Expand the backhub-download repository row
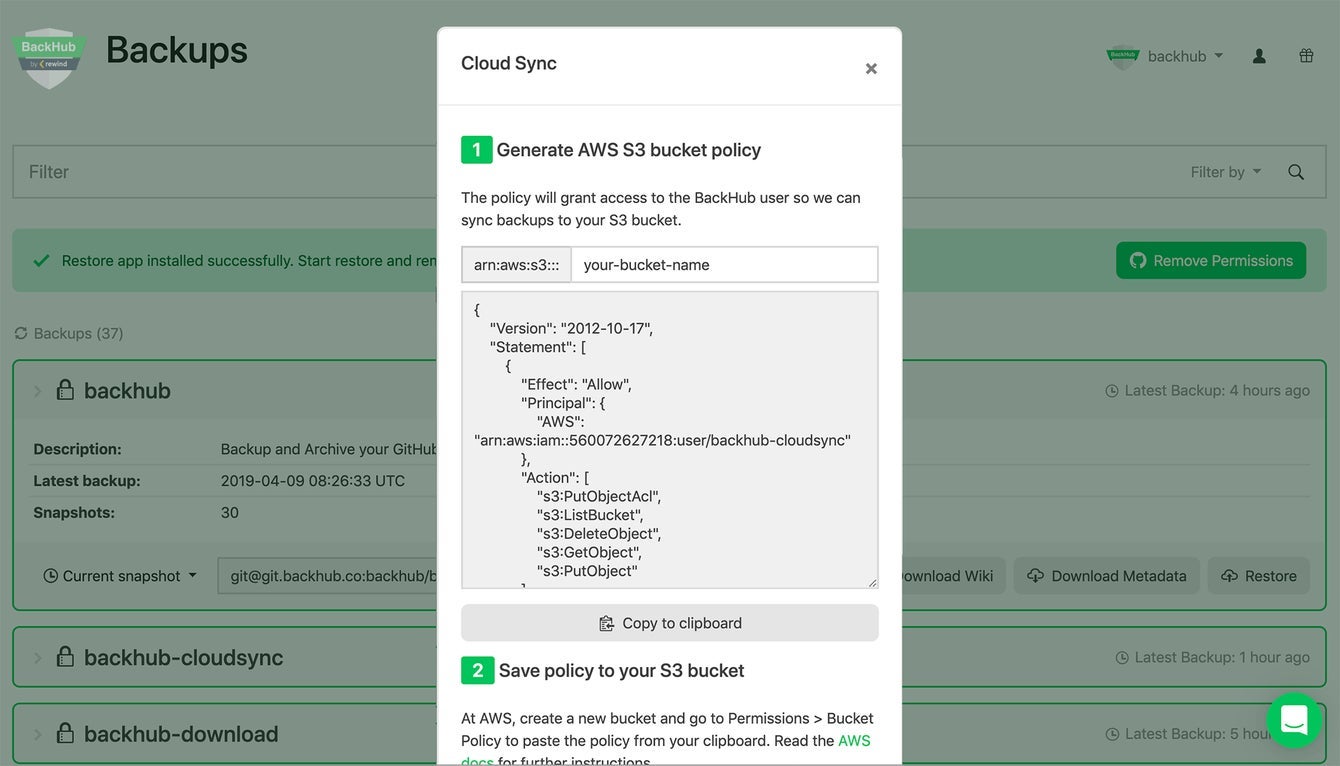1340x766 pixels. coord(38,734)
